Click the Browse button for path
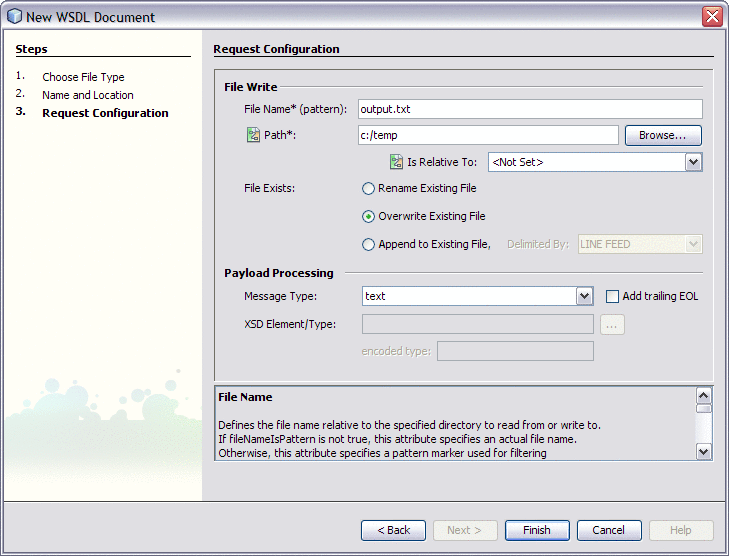 [663, 135]
